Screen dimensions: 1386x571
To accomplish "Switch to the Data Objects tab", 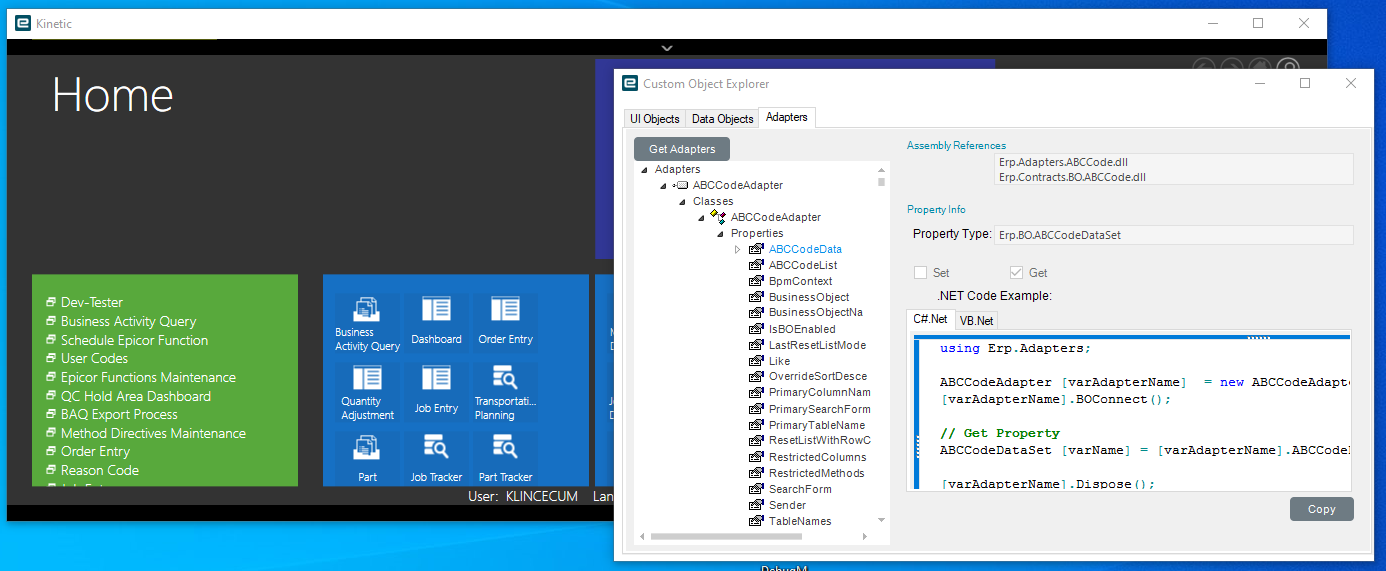I will tap(722, 118).
